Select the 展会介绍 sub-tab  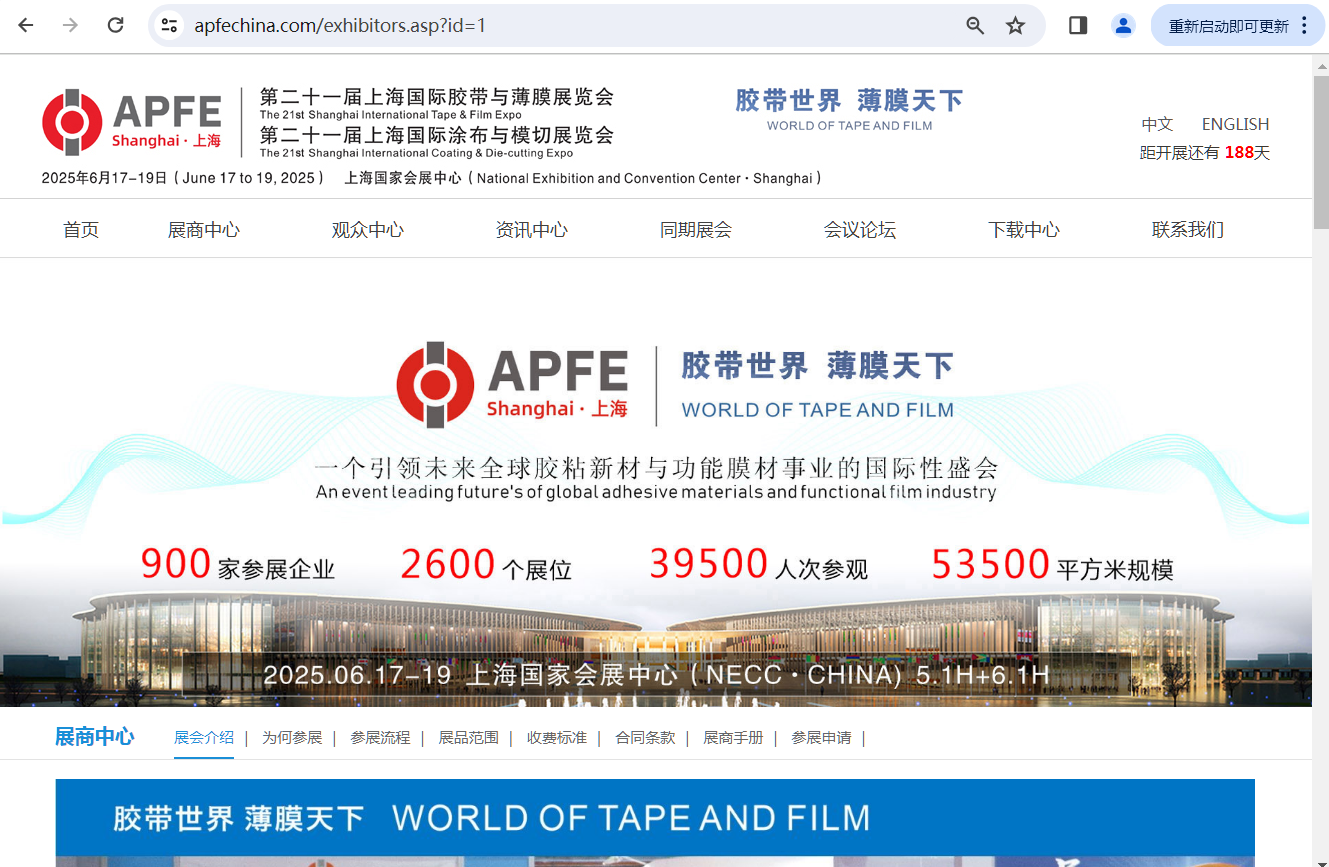(204, 738)
